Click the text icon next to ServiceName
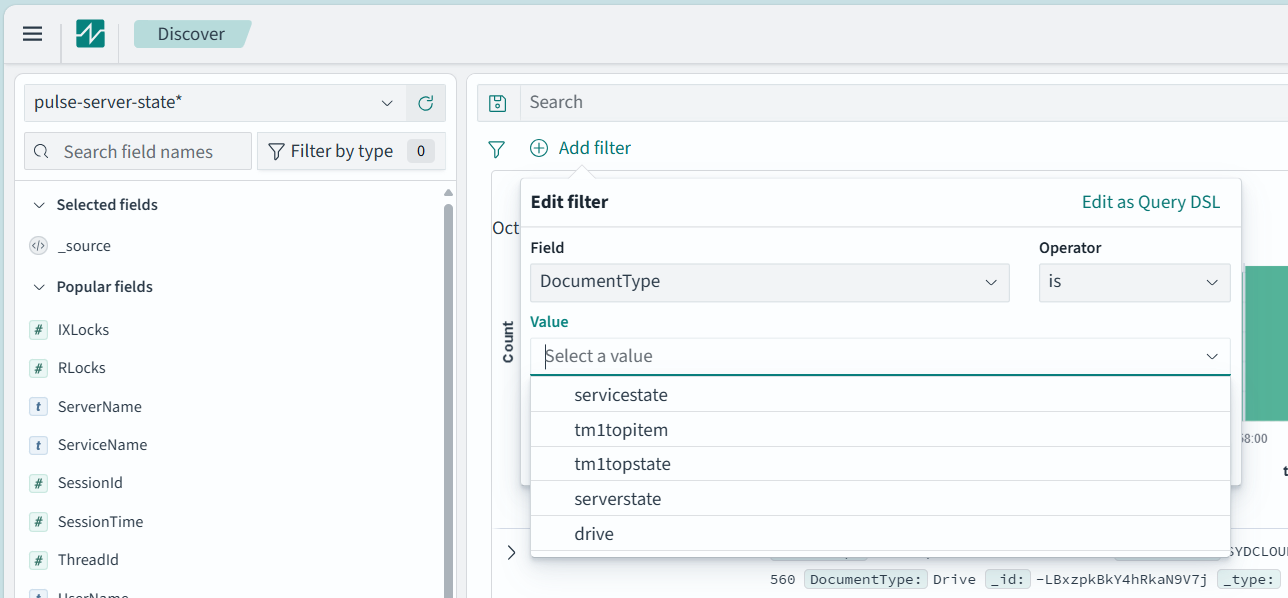 (39, 445)
